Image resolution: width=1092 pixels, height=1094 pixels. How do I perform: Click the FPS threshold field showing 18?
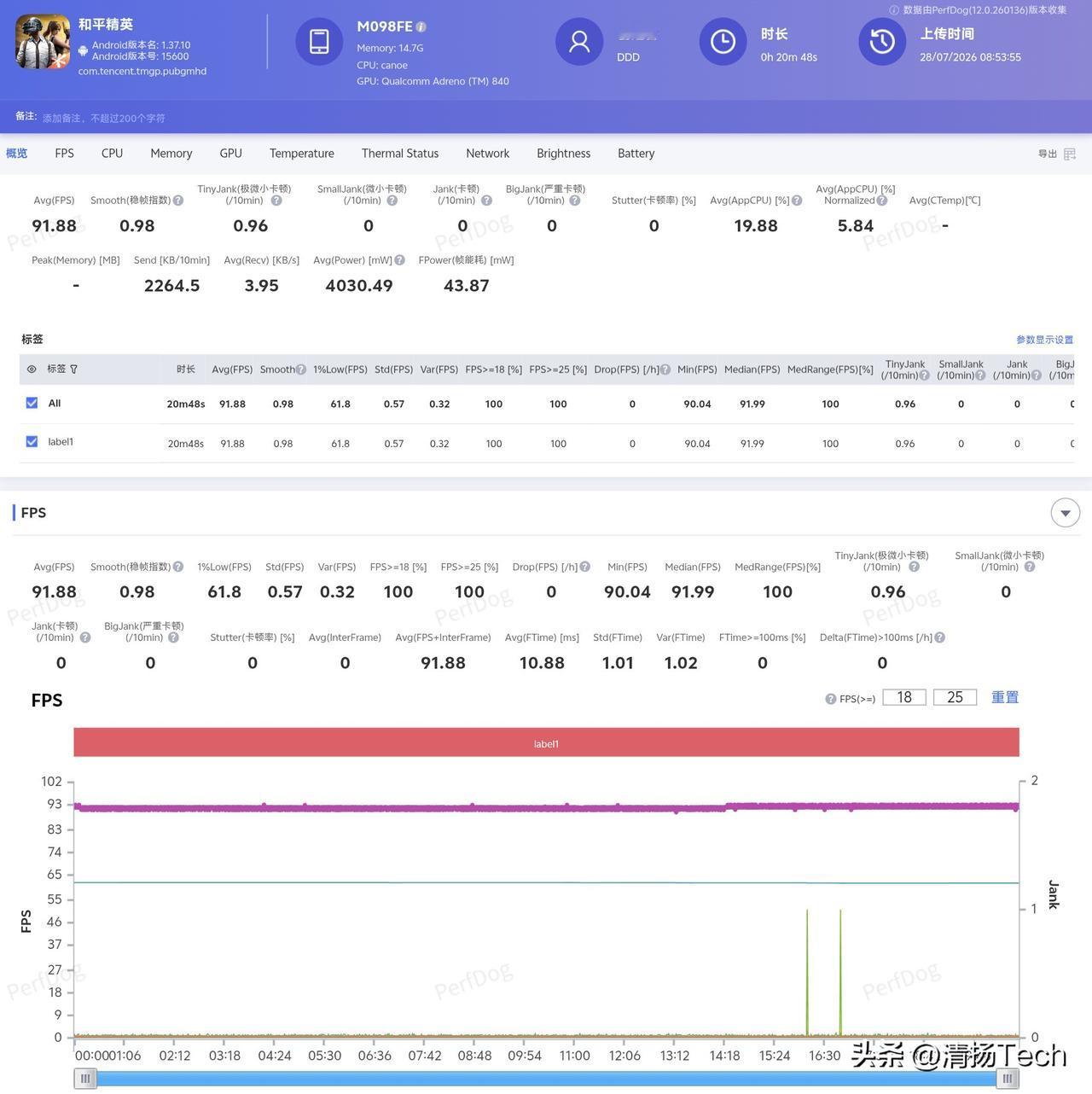[904, 697]
